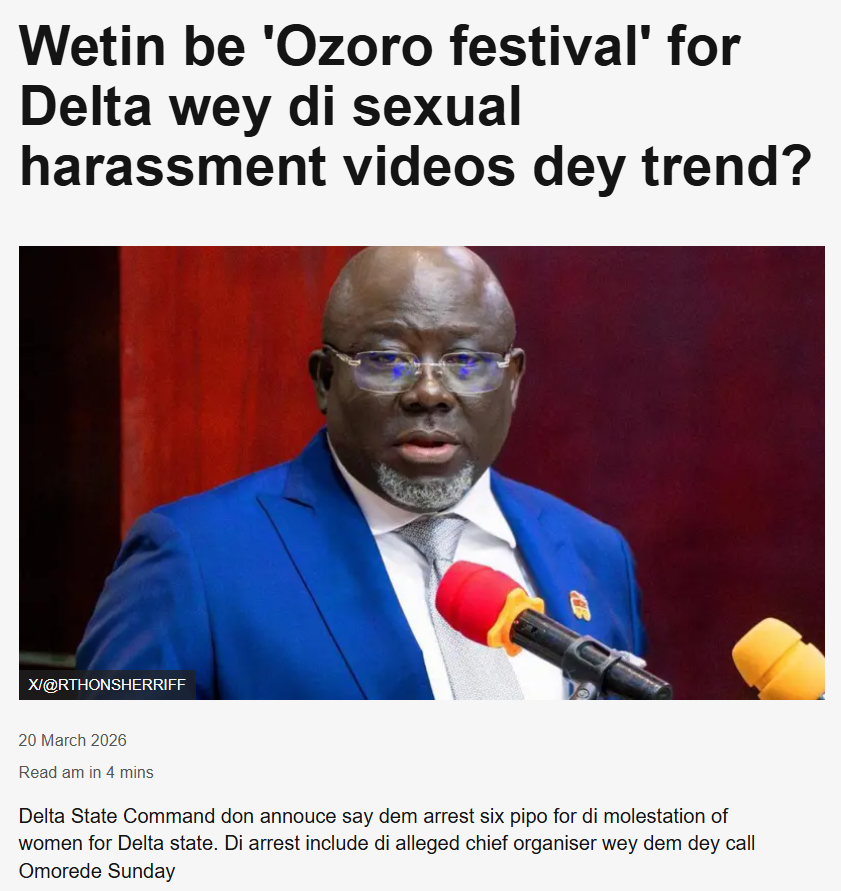Viewport: 841px width, 891px height.
Task: Click the name 'Omorede Sunday' in paragraph
Action: (x=97, y=871)
